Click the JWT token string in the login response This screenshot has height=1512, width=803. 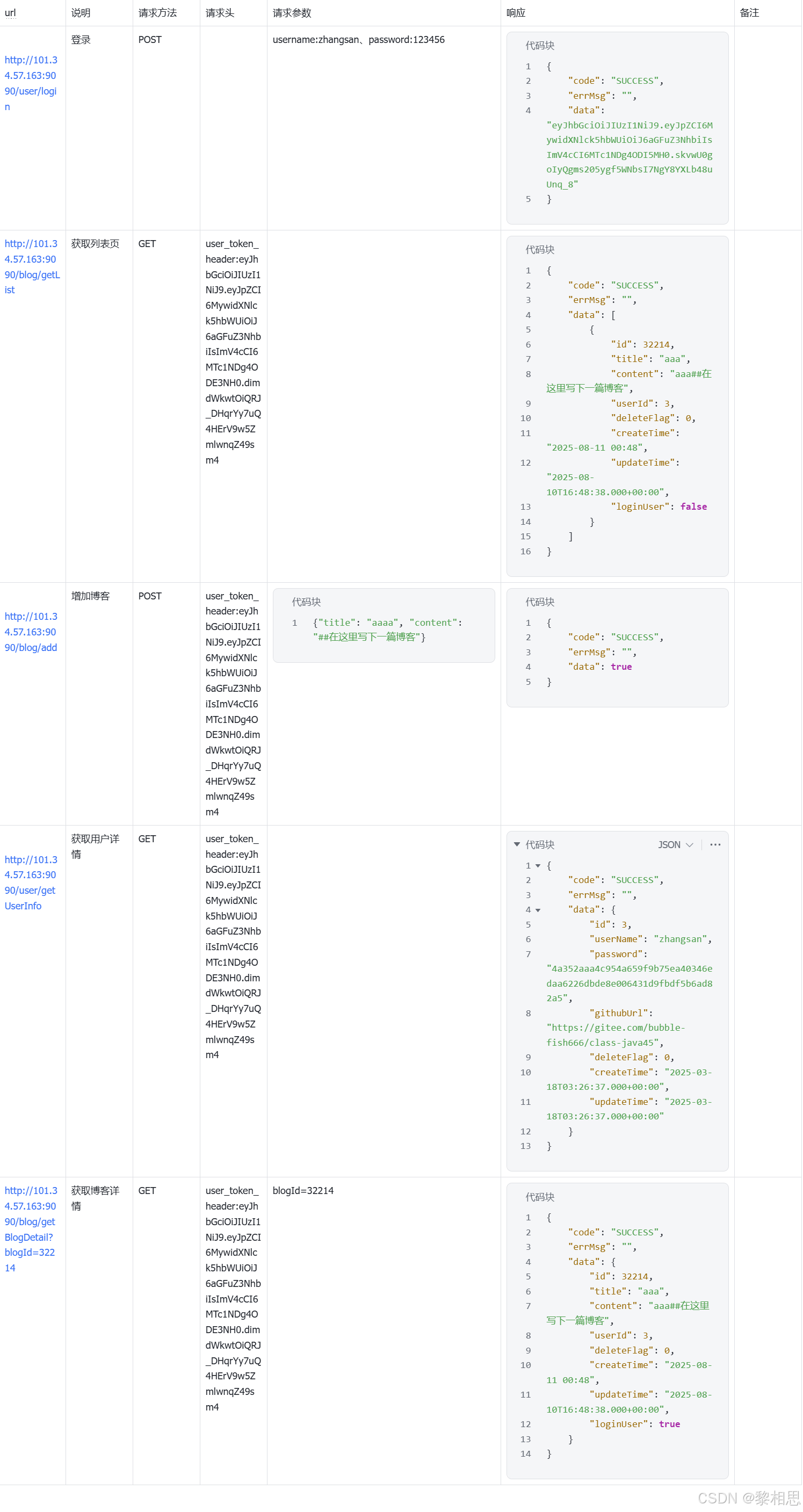click(630, 154)
